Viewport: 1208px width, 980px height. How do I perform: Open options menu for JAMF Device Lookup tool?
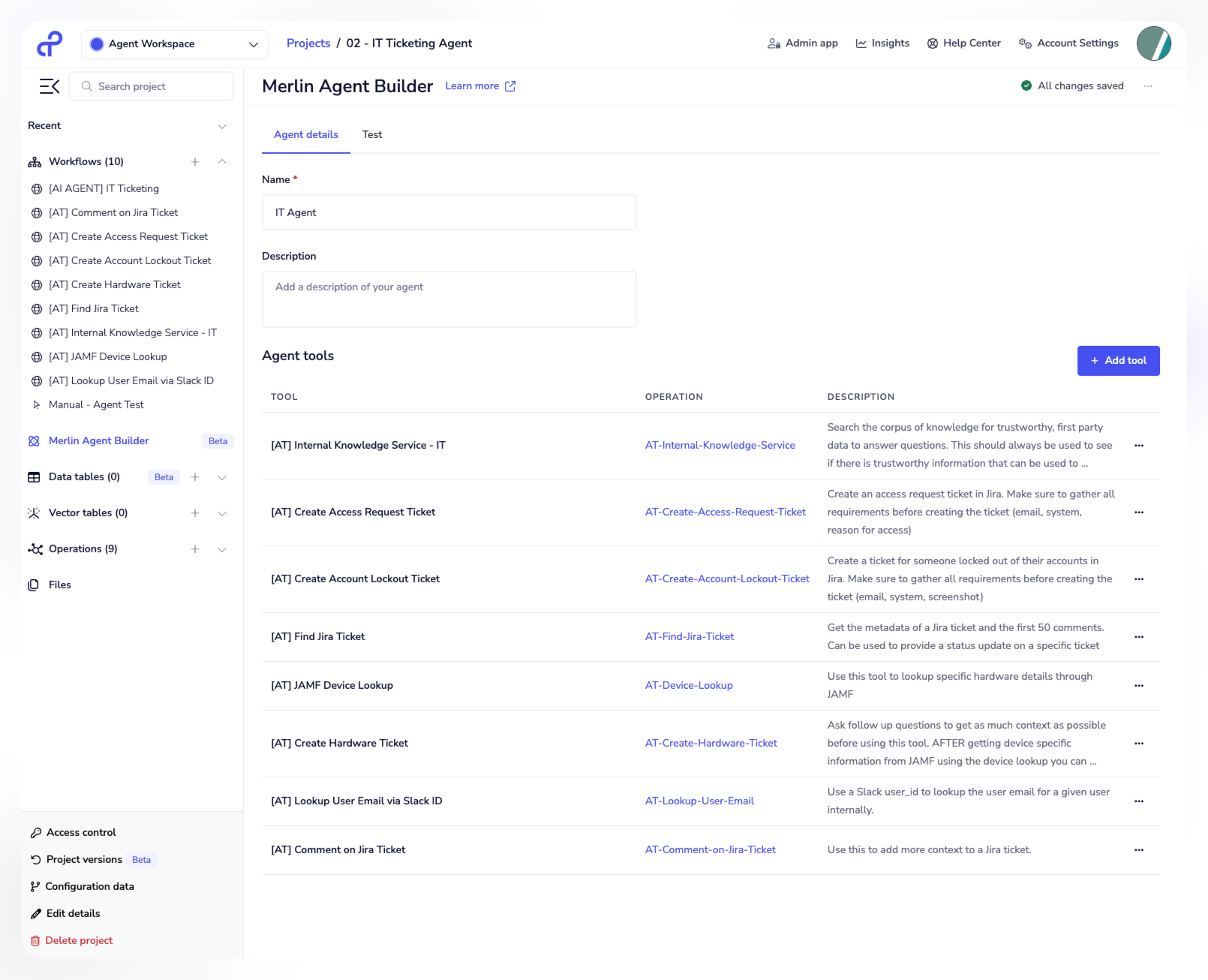(1139, 685)
